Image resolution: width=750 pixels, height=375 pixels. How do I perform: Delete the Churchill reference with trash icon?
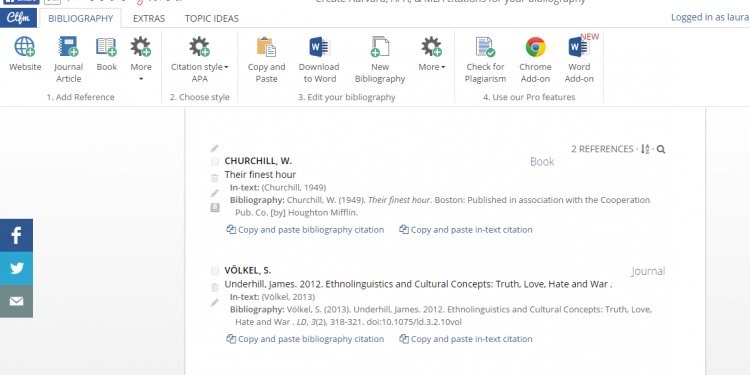click(215, 178)
